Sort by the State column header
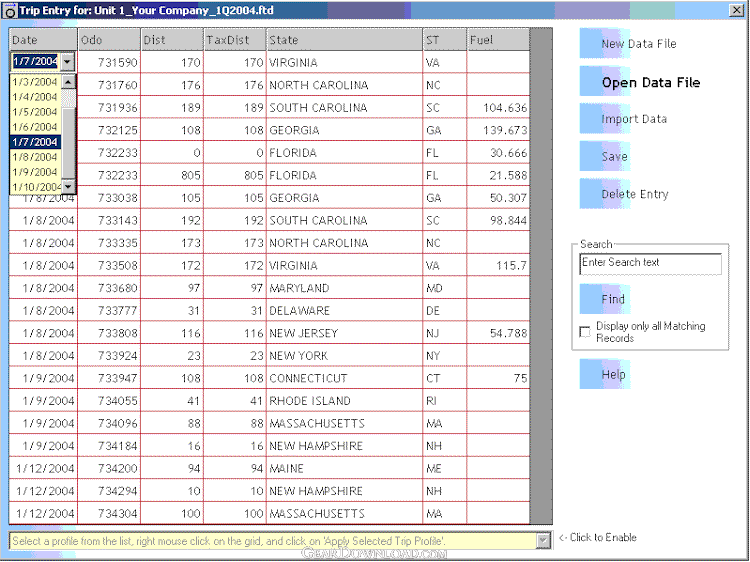Viewport: 750px width, 562px height. pos(343,40)
